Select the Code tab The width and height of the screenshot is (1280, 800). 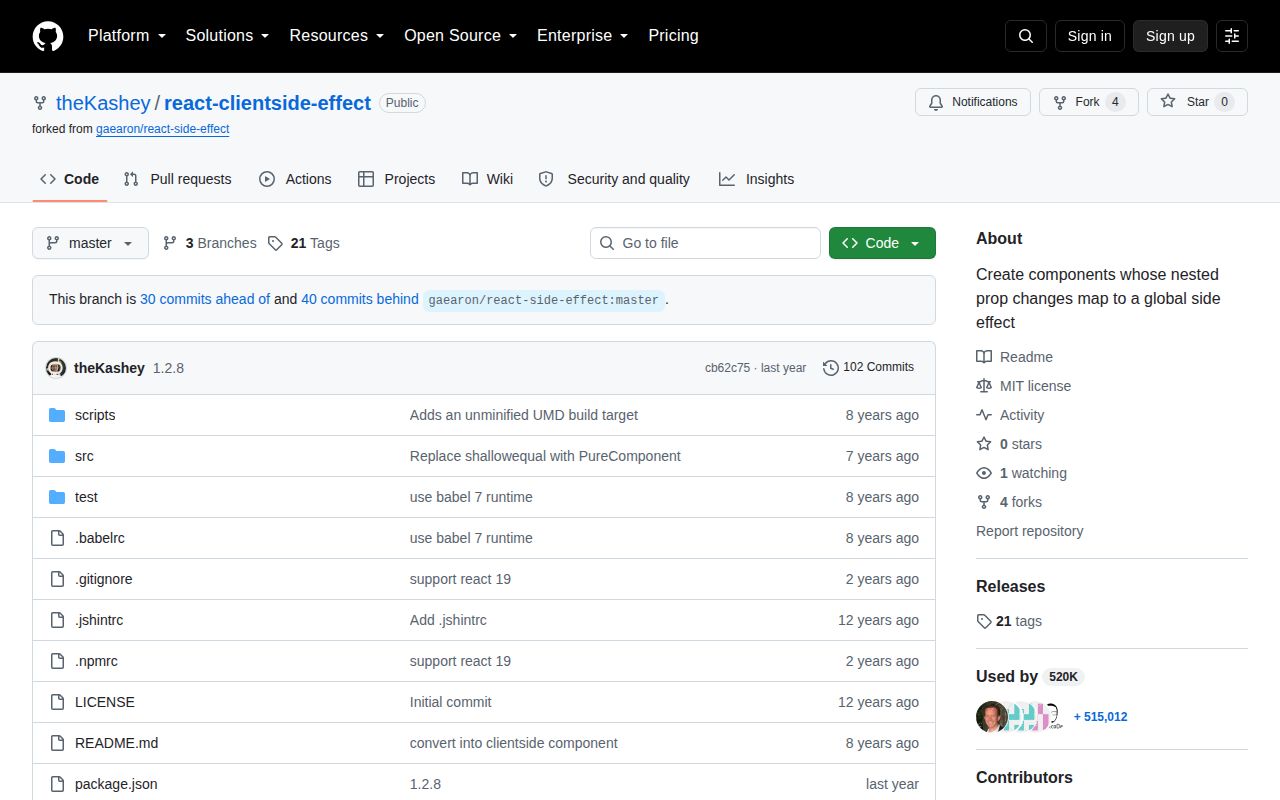[x=69, y=179]
